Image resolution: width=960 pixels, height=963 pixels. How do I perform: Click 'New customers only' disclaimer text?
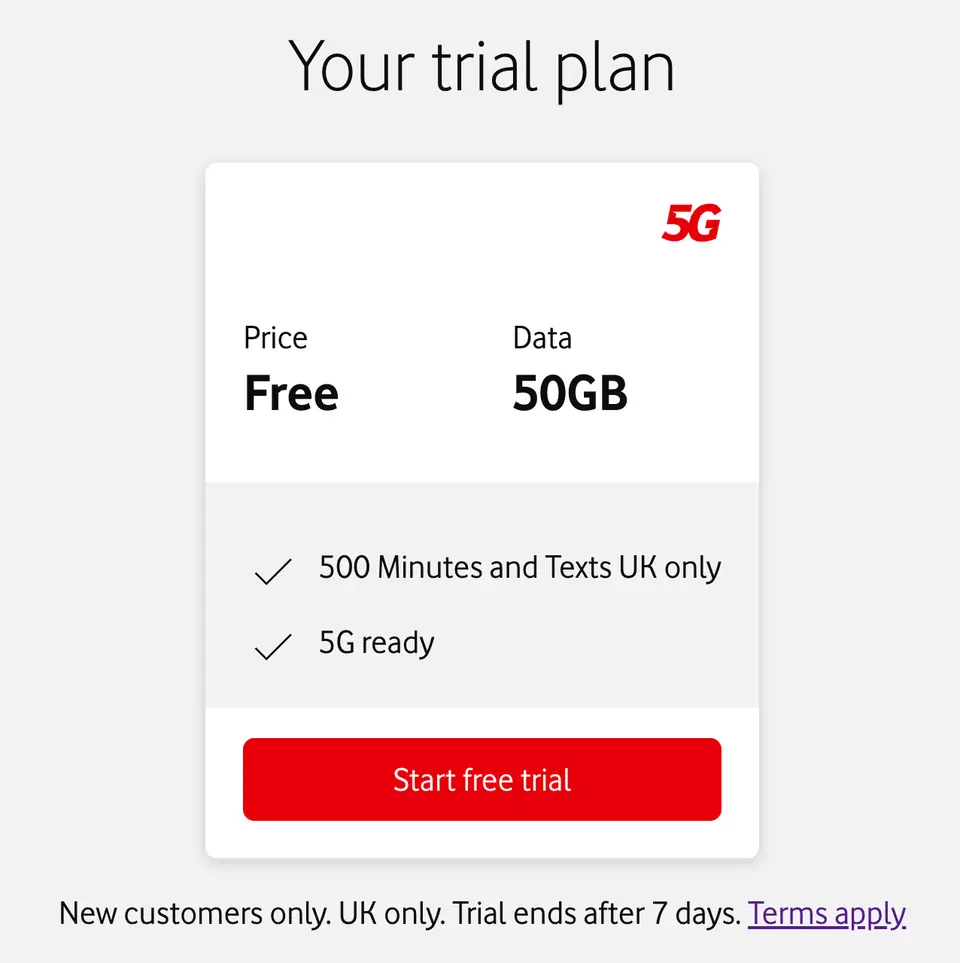point(195,914)
